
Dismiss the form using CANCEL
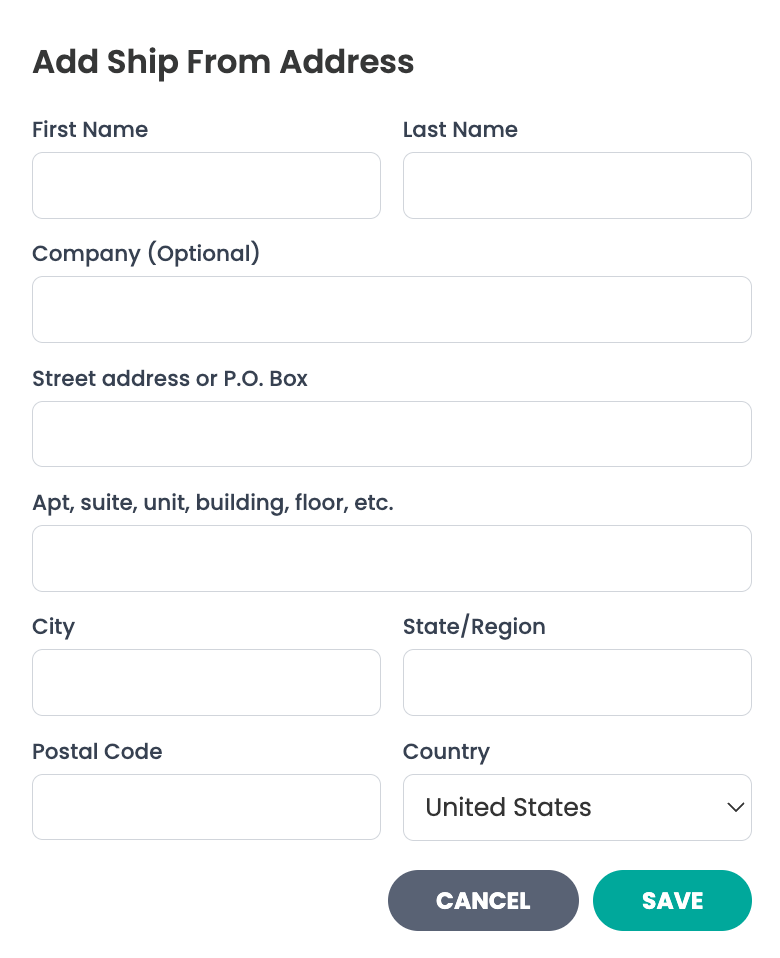click(483, 900)
